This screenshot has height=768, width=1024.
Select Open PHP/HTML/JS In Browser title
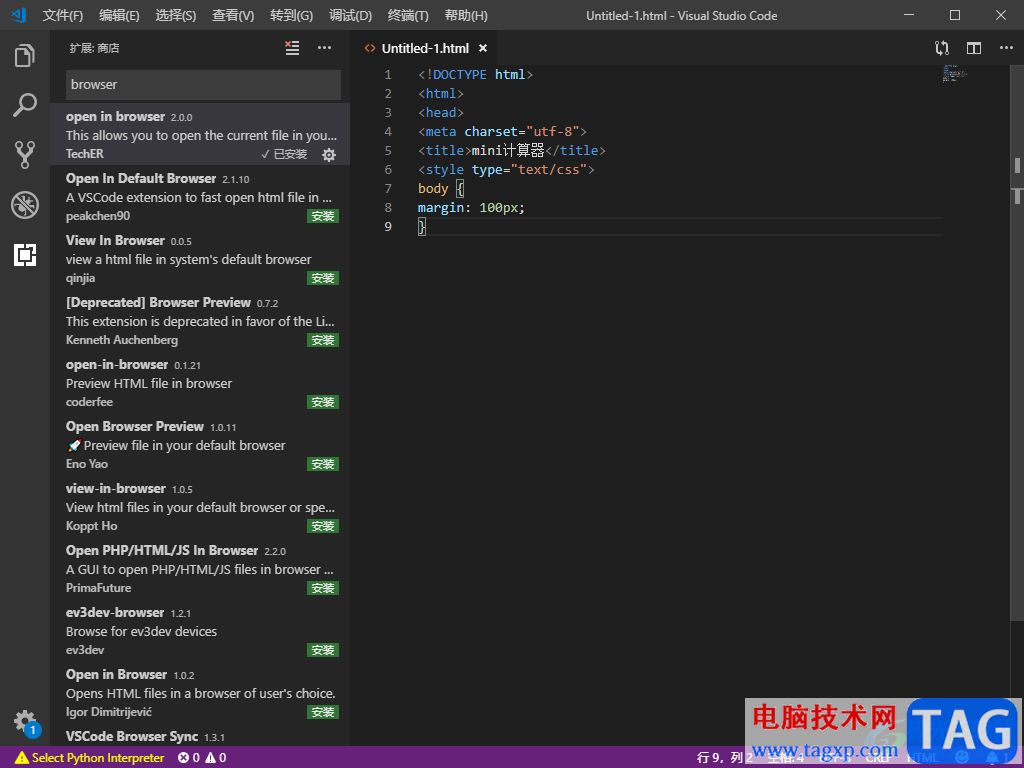click(x=162, y=551)
